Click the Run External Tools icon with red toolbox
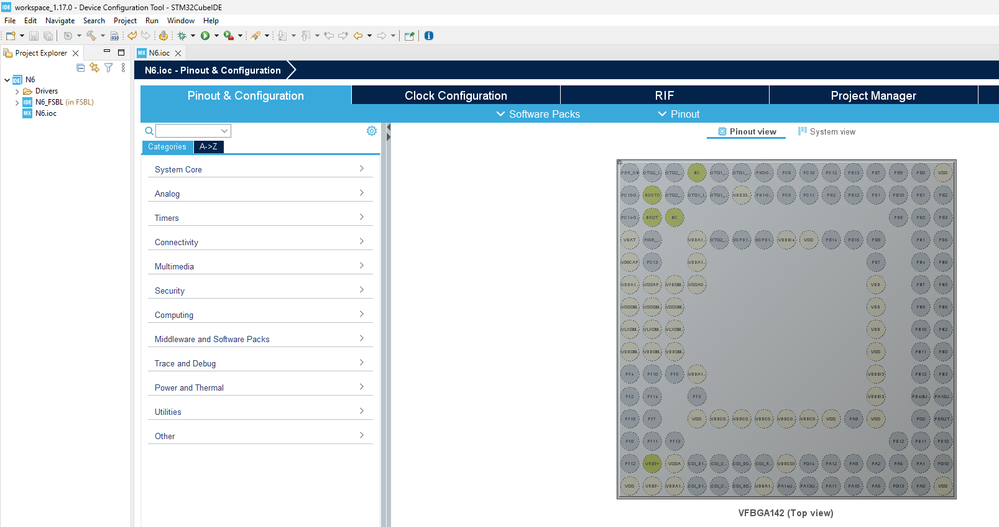 228,36
